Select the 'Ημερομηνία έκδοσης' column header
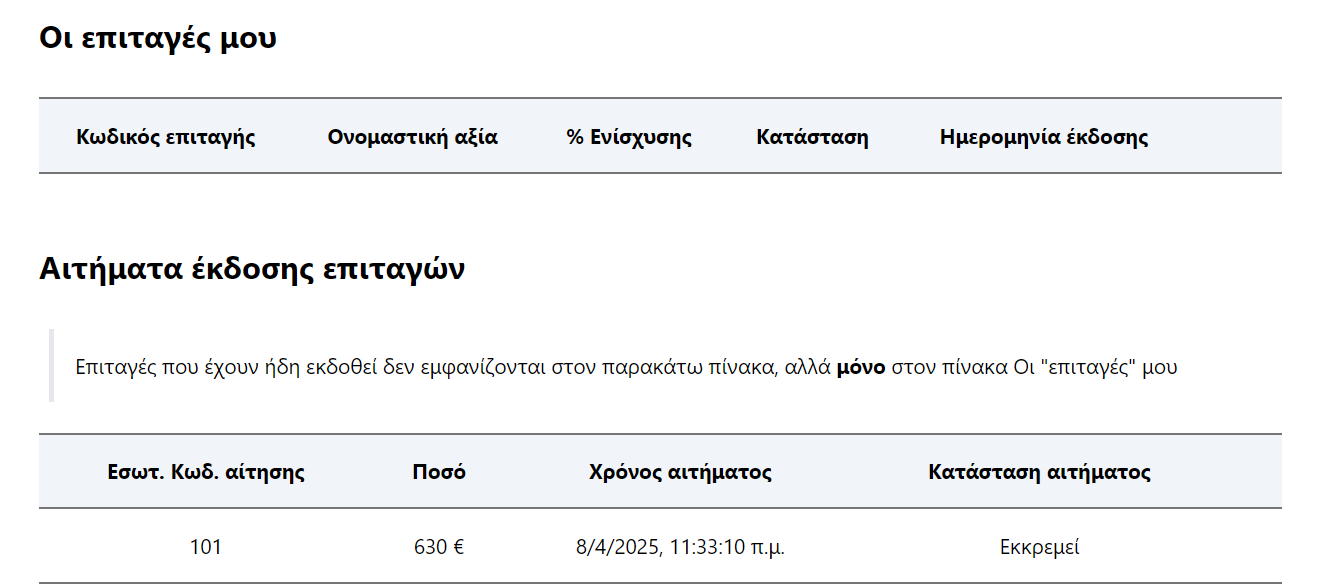 point(1044,137)
